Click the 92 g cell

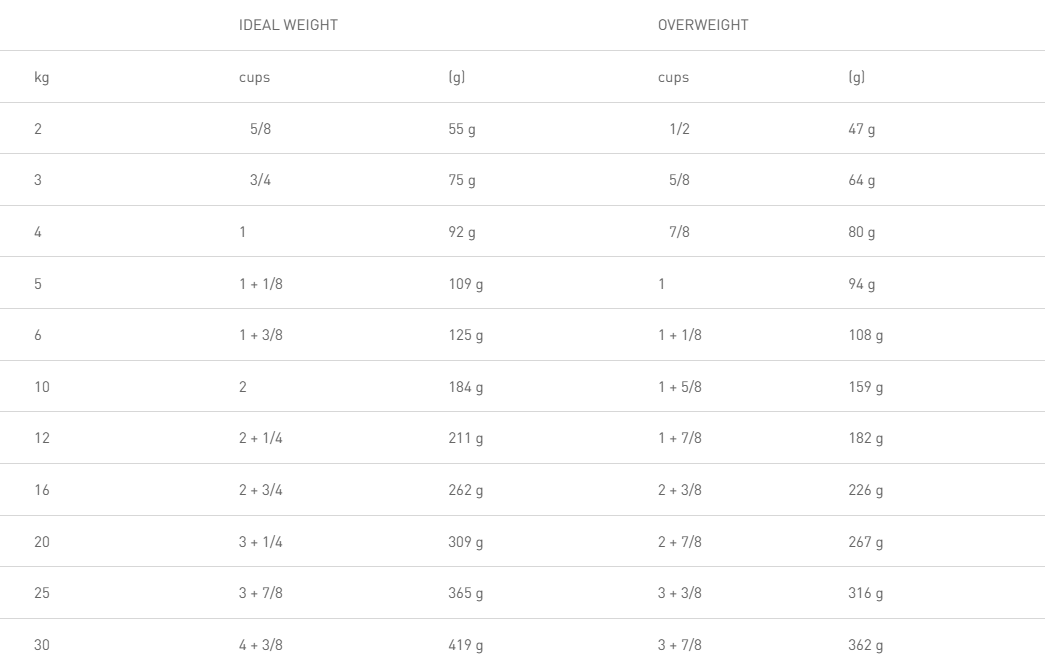(x=462, y=233)
